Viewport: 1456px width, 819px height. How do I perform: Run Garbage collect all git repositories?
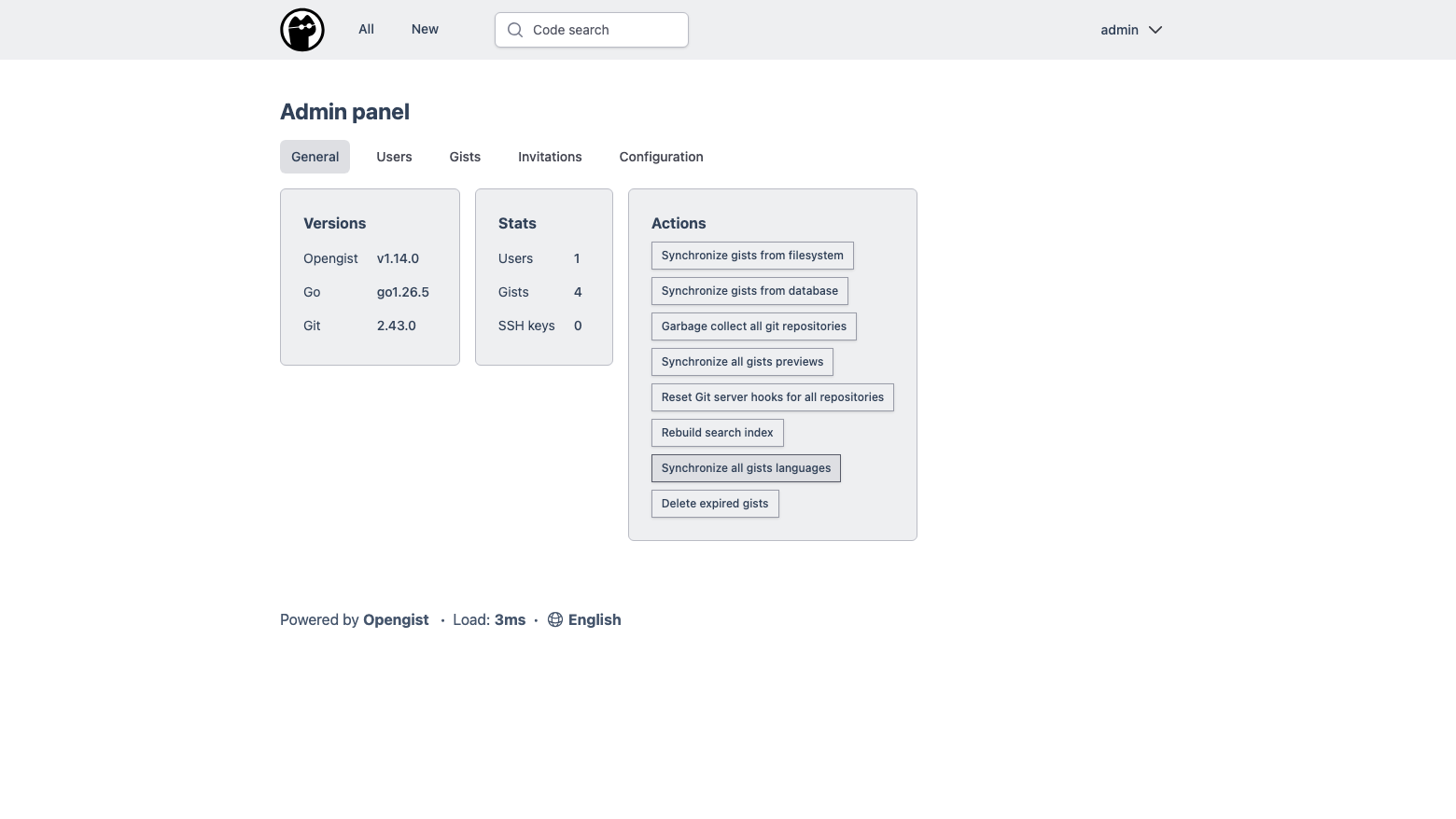(754, 326)
